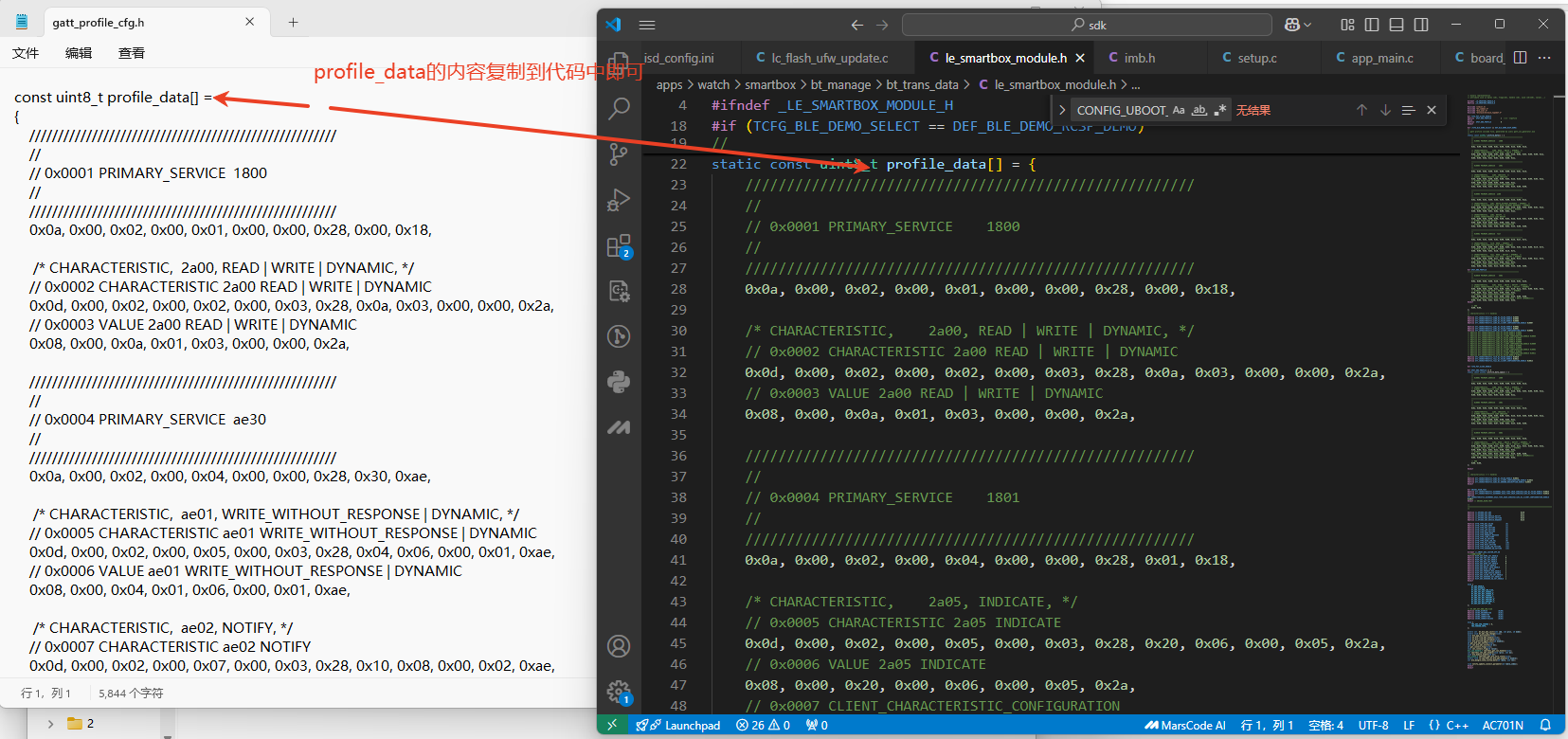Open Accounts icon in activity bar
This screenshot has width=1568, height=739.
(619, 646)
